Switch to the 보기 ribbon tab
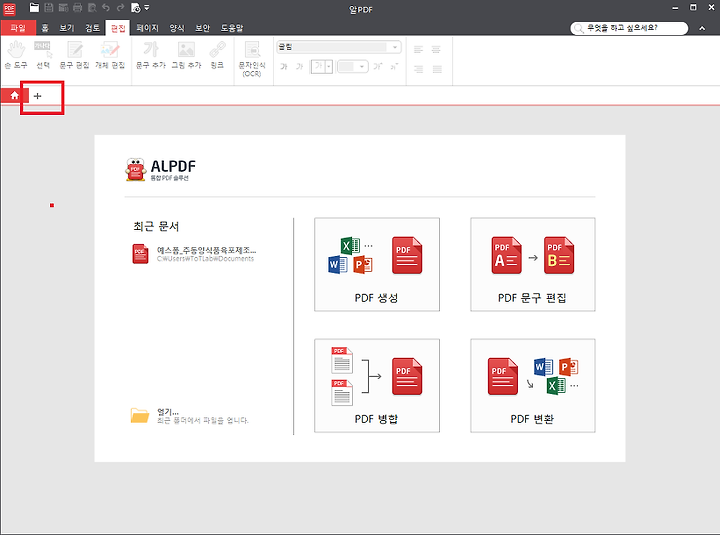 click(67, 28)
